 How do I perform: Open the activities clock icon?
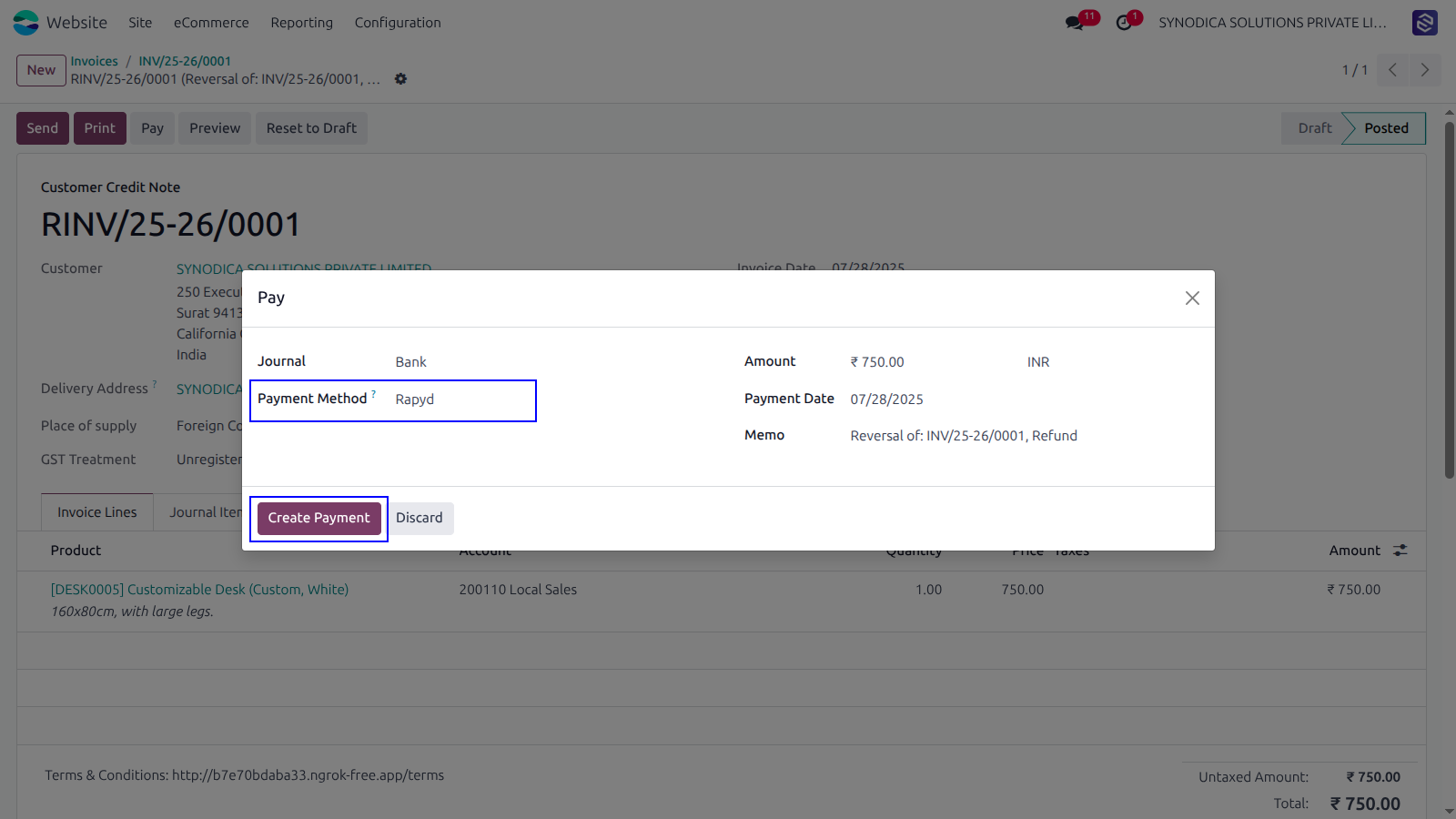pos(1124,23)
